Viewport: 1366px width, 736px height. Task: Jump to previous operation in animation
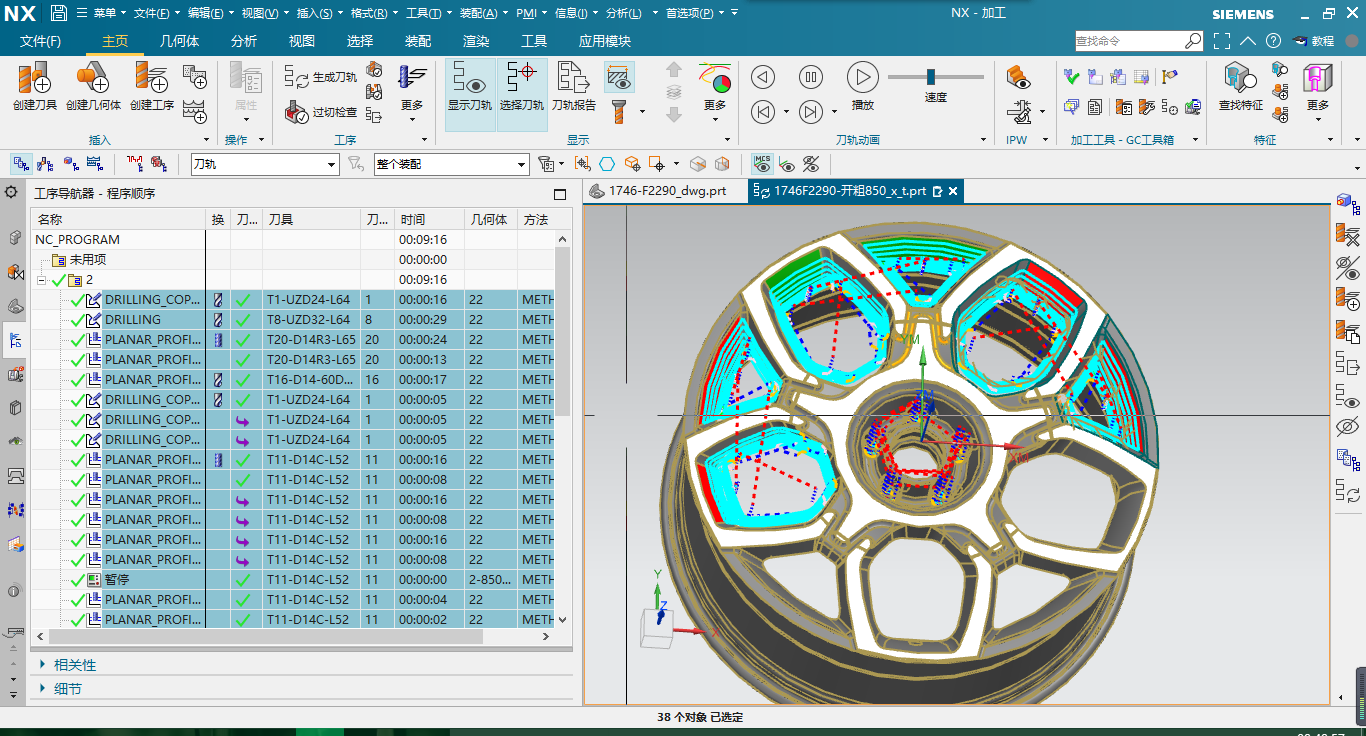pyautogui.click(x=763, y=112)
